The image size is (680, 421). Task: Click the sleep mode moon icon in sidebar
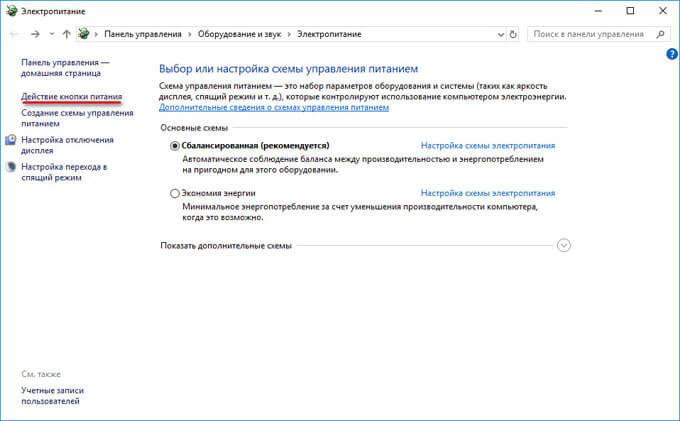pyautogui.click(x=11, y=166)
